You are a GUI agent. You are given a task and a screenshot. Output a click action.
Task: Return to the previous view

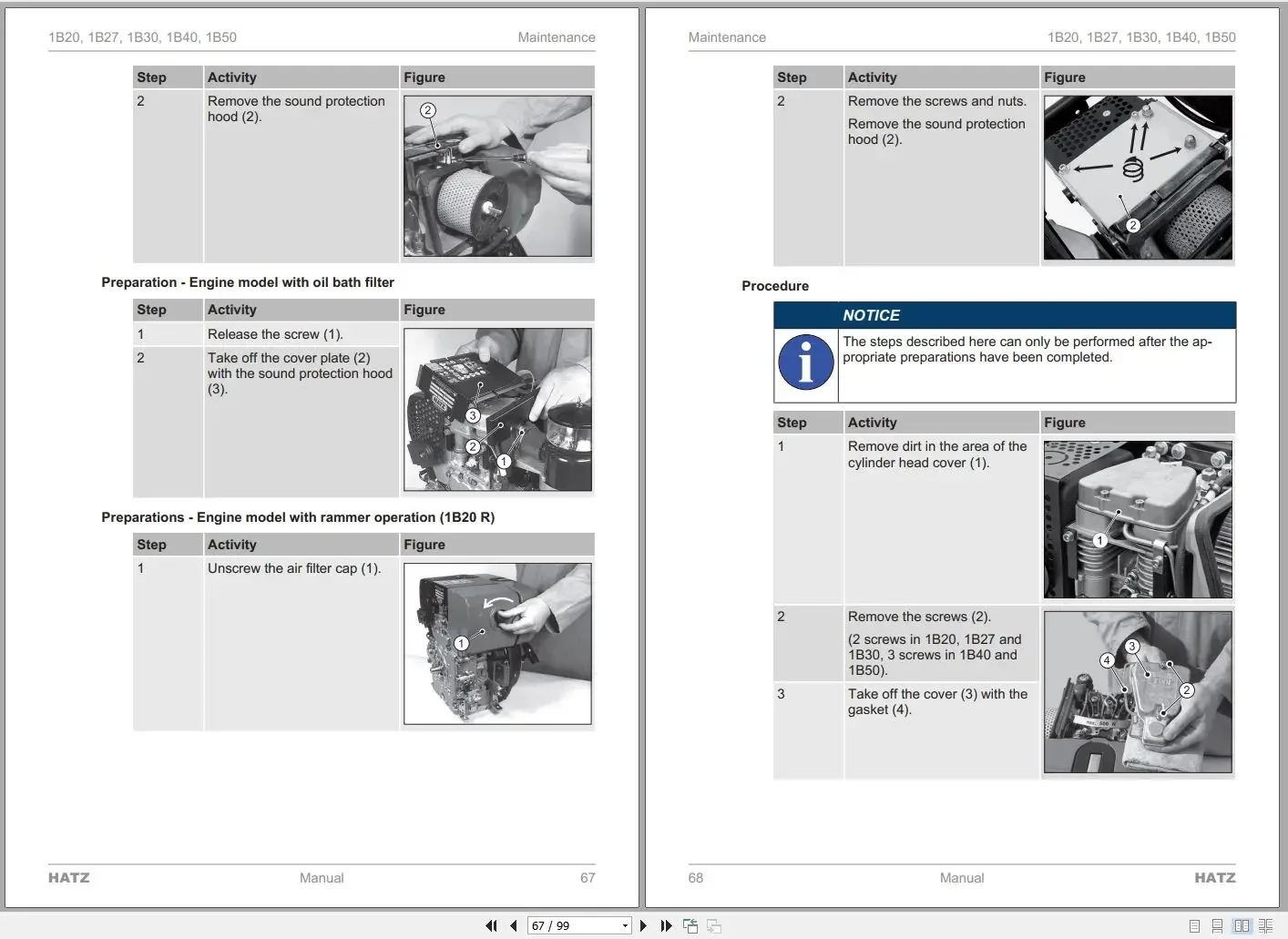(690, 925)
